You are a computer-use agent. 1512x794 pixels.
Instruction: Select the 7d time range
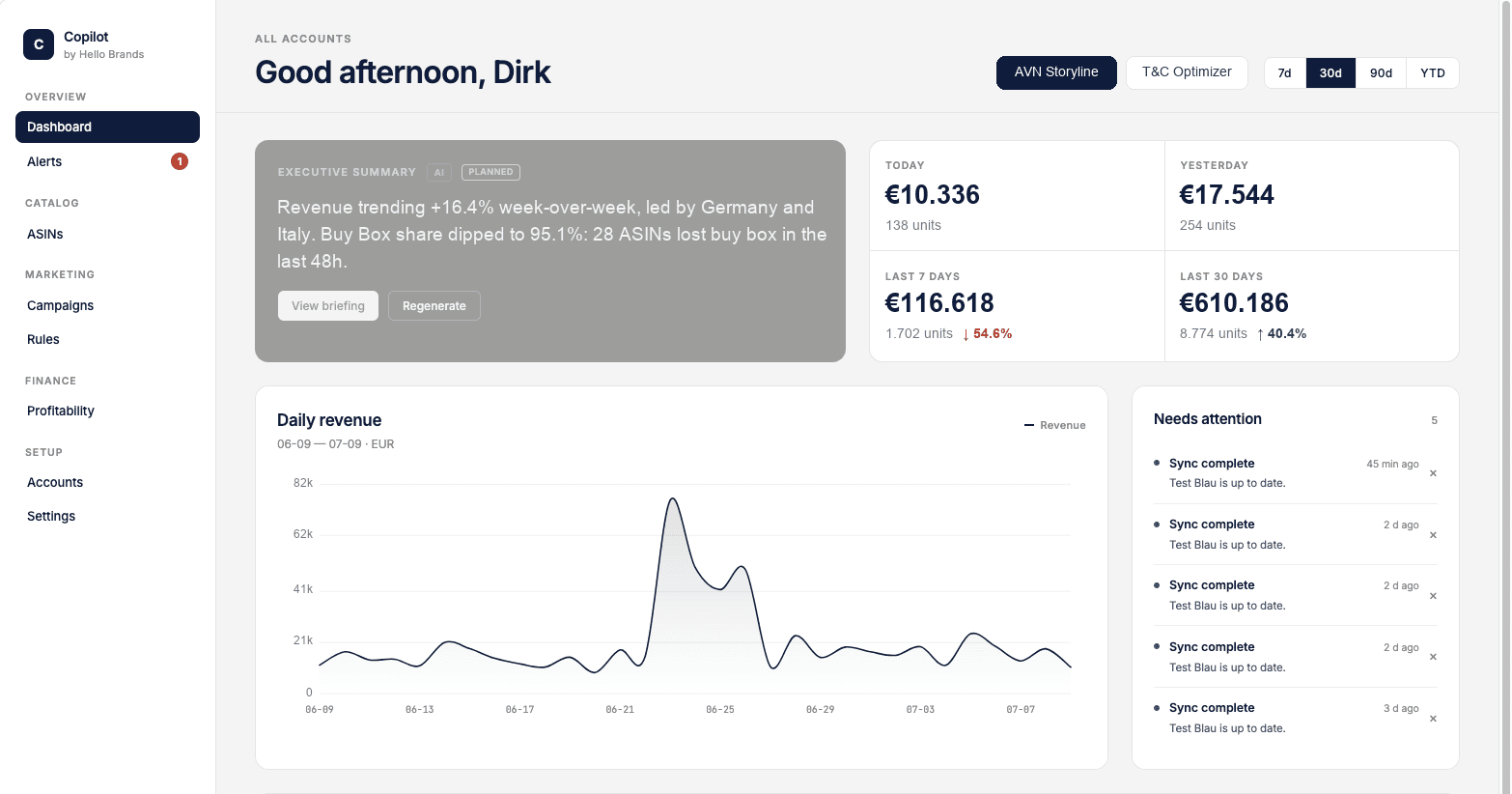[1284, 72]
